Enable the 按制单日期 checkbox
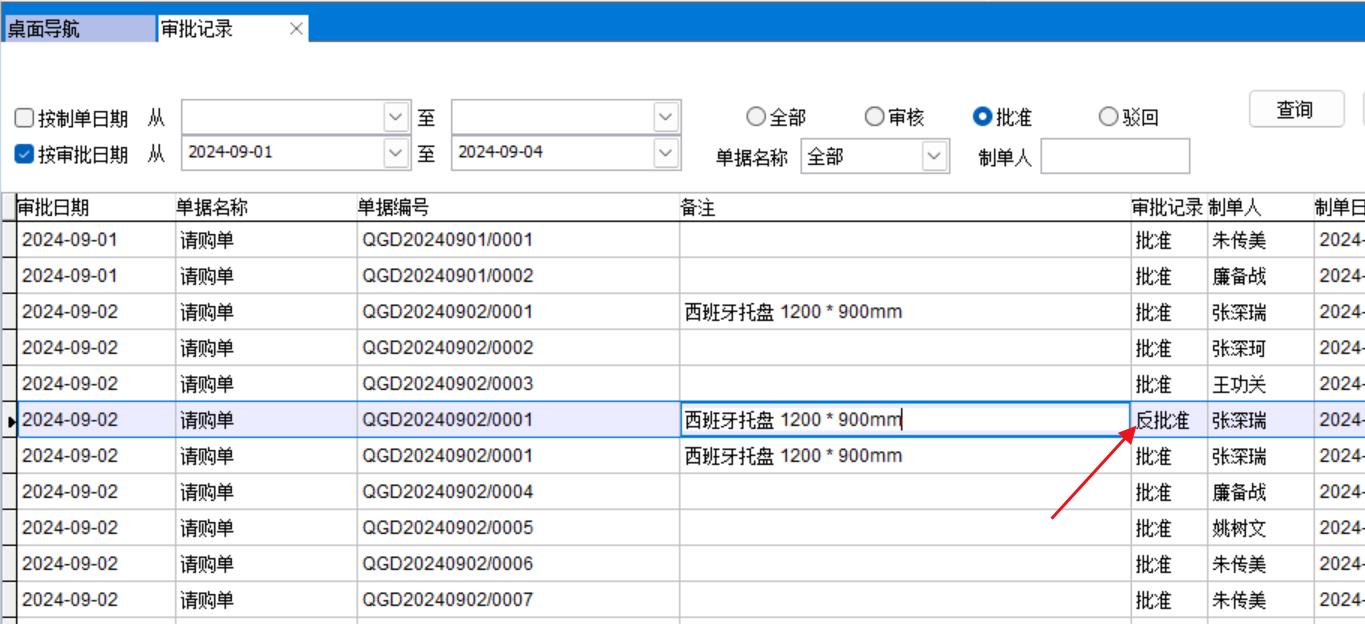 tap(24, 119)
